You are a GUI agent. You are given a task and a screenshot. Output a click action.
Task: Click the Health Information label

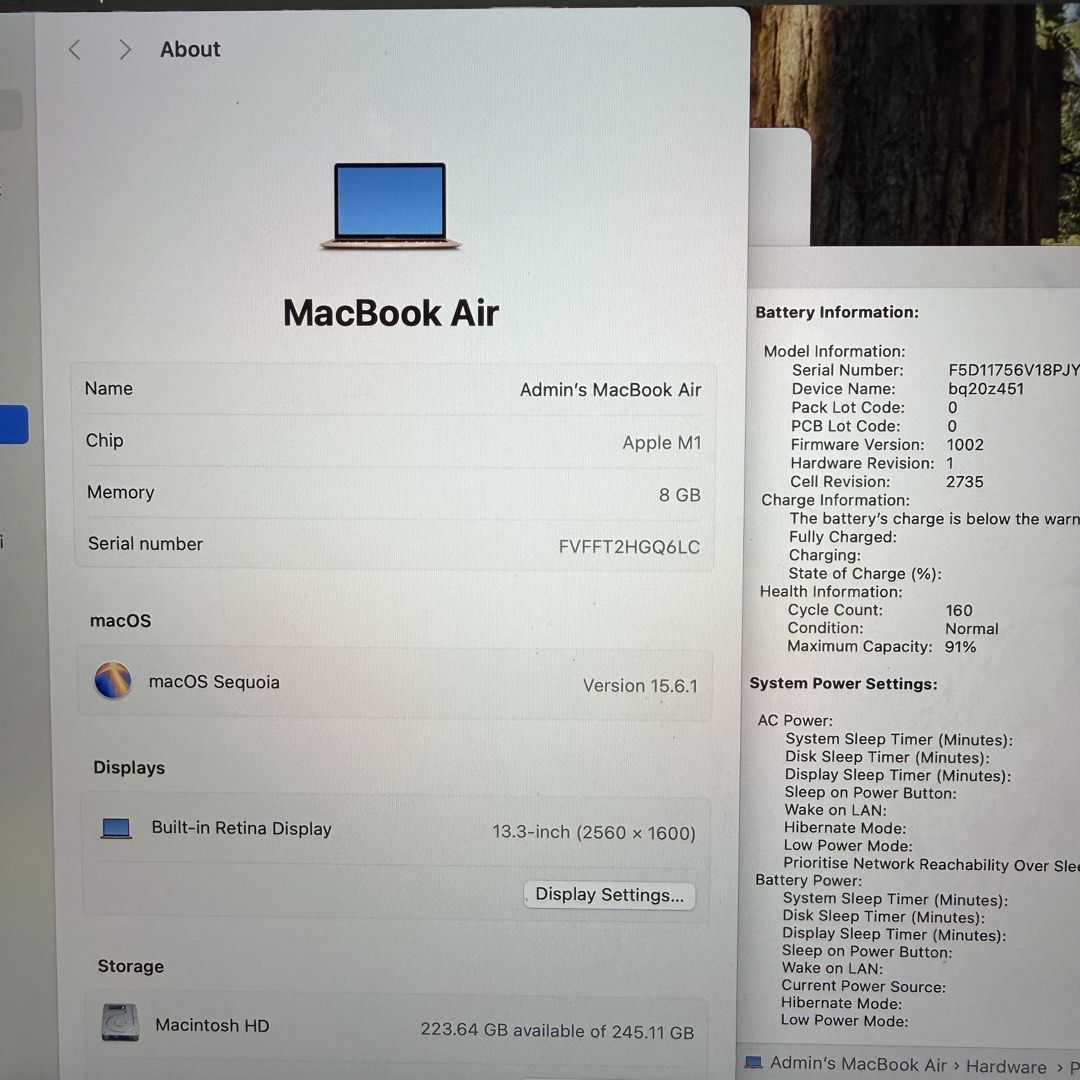(x=831, y=592)
